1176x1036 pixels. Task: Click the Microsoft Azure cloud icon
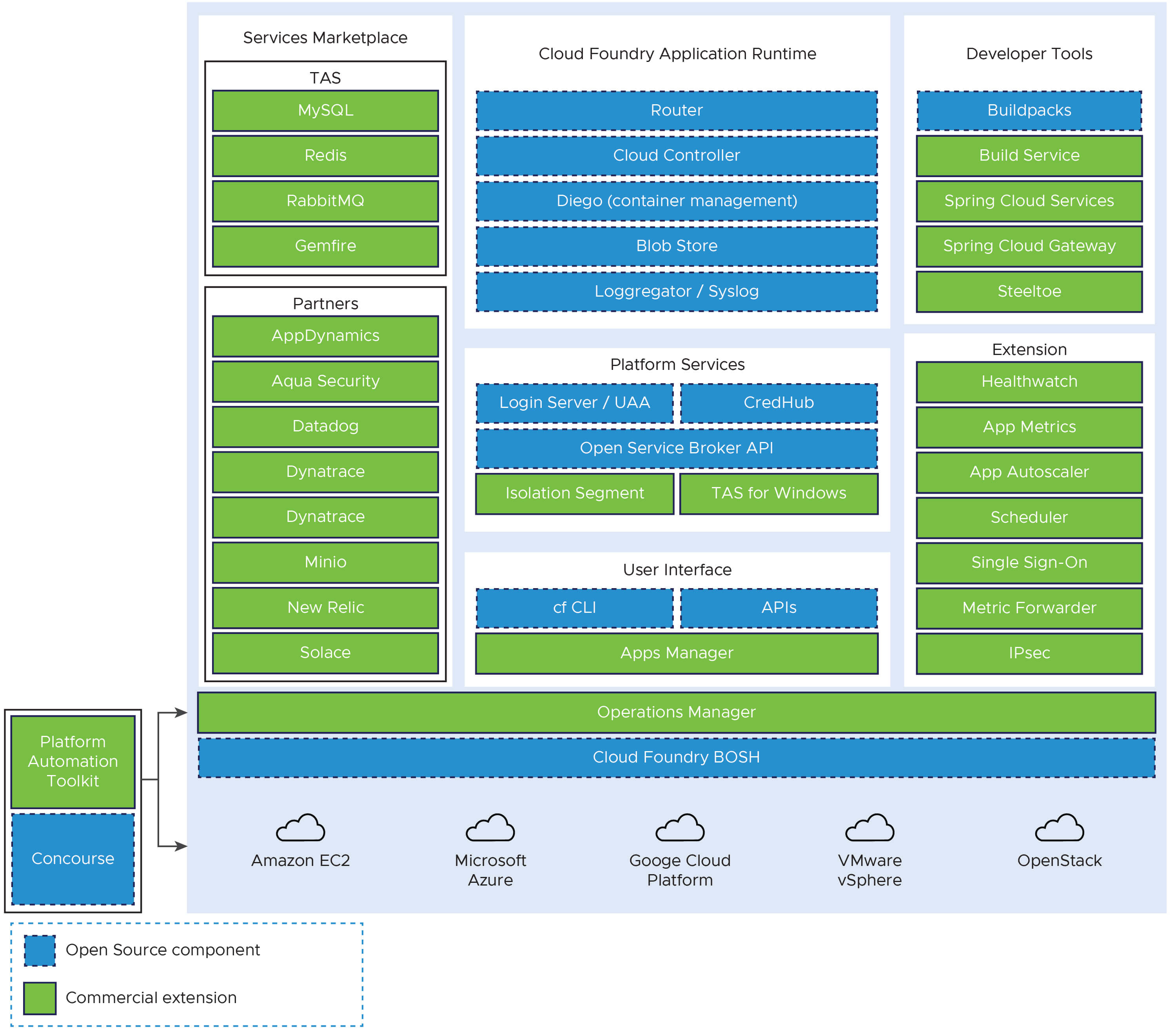point(490,828)
